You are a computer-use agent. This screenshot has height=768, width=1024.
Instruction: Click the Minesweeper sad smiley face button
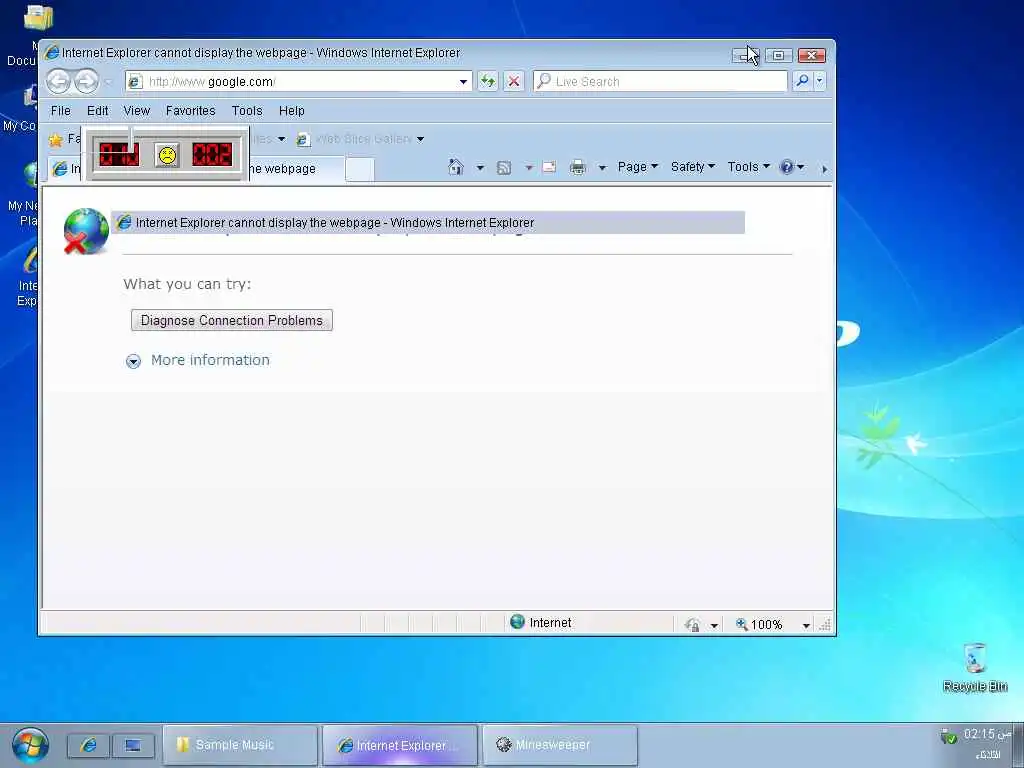(167, 155)
